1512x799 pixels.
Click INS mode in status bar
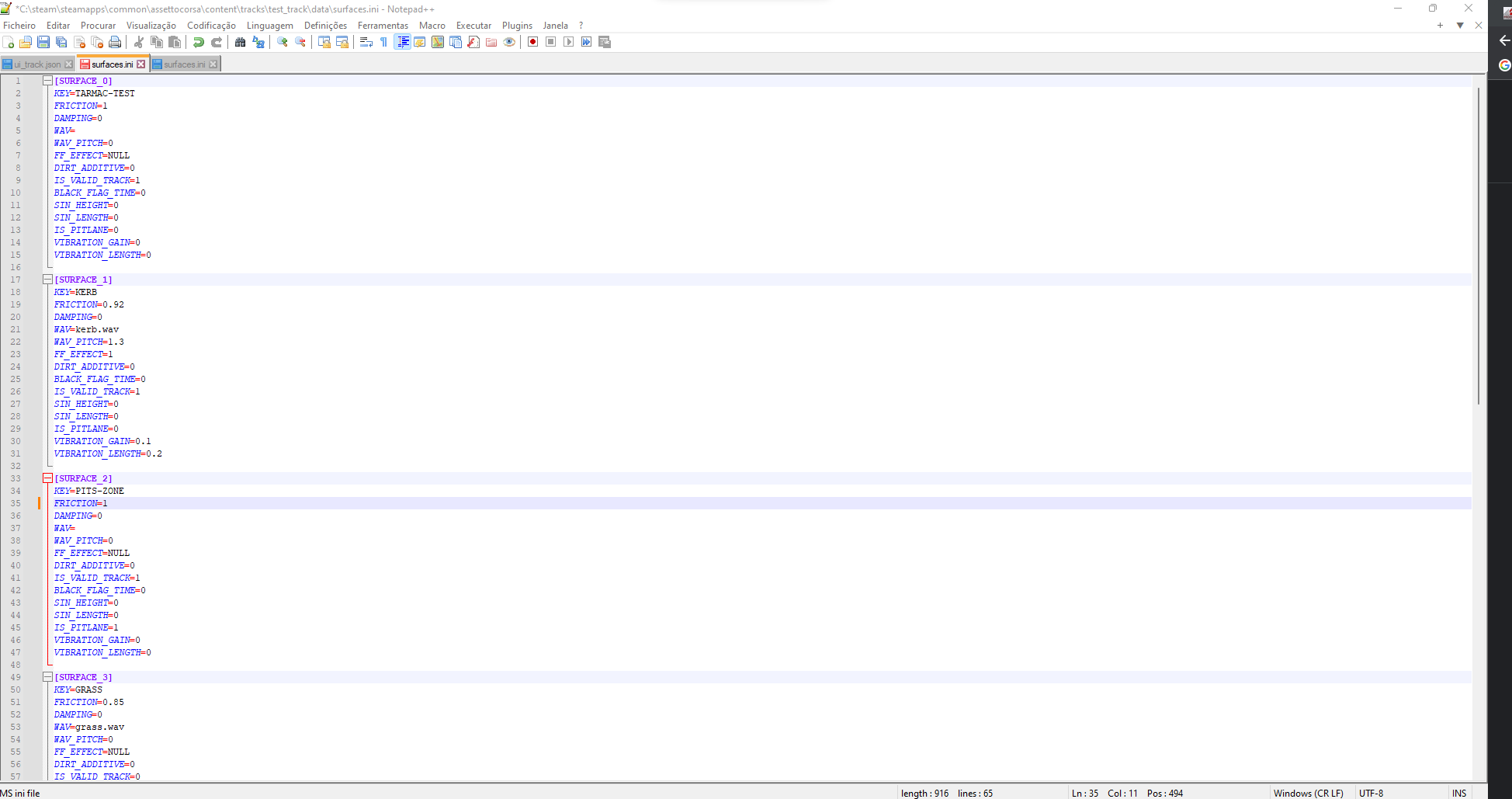(1459, 793)
